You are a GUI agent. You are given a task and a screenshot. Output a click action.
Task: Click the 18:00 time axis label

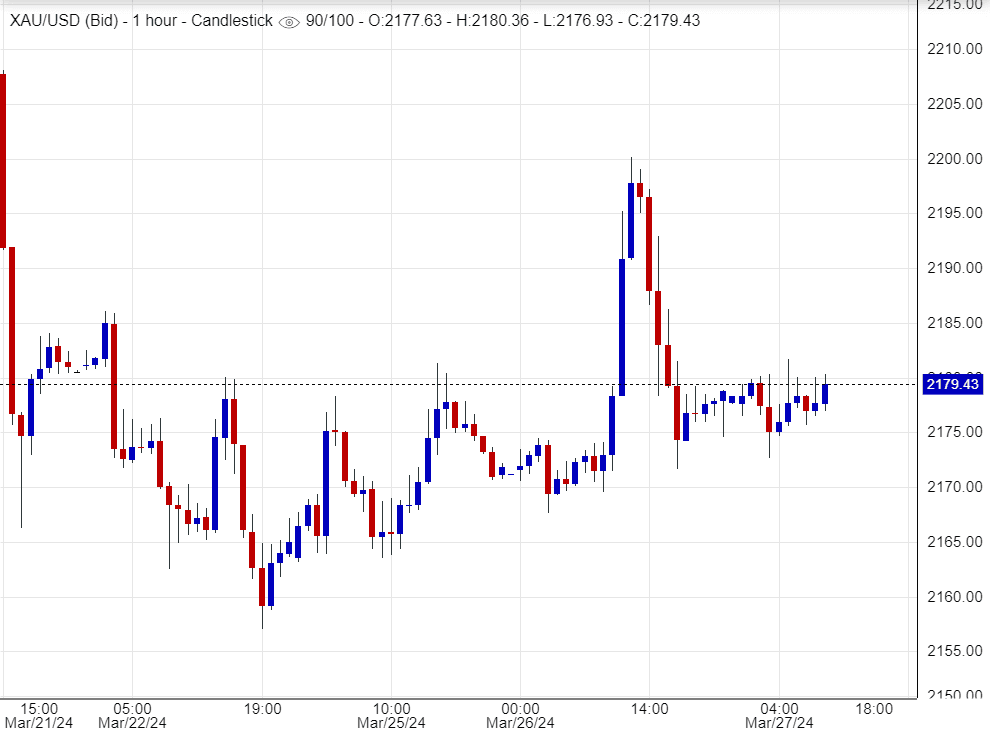(874, 708)
